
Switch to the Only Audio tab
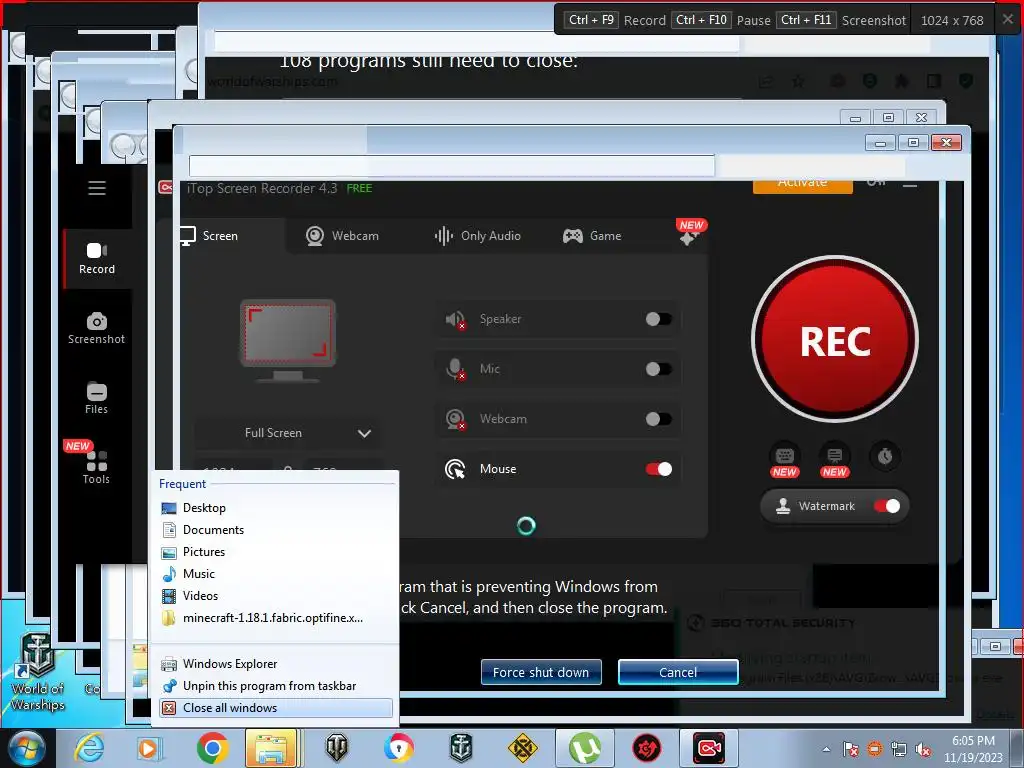pos(478,236)
